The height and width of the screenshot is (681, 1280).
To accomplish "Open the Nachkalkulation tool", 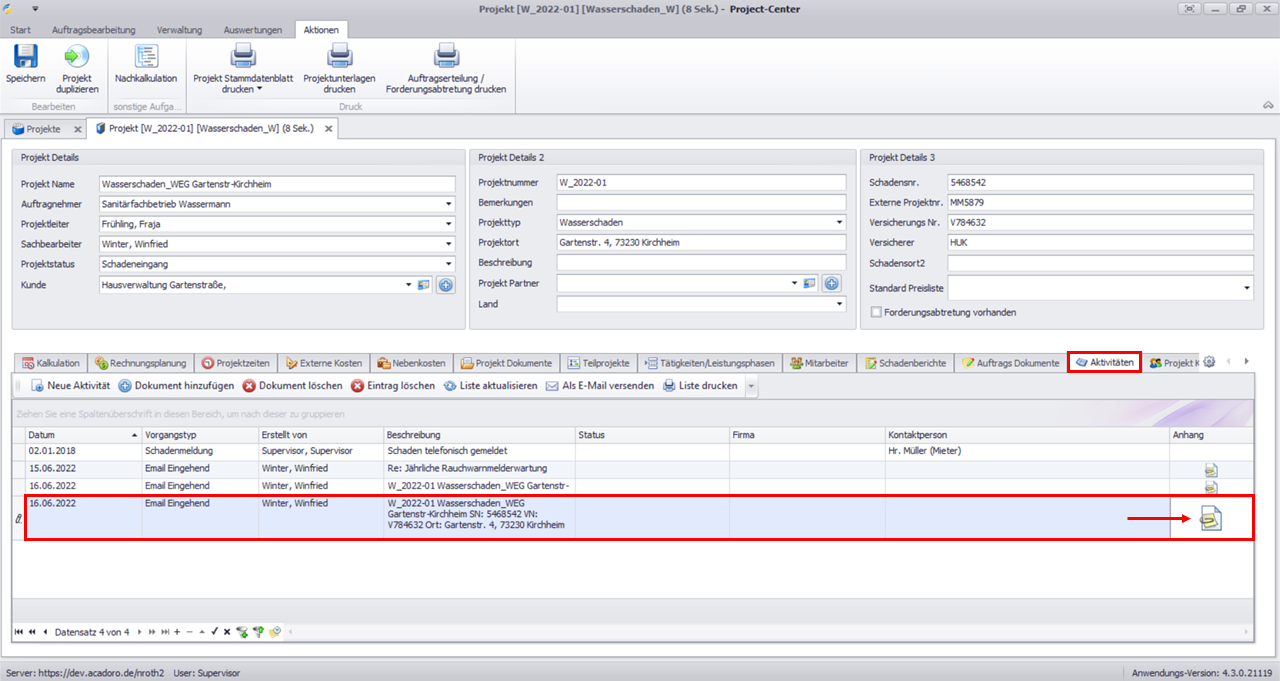I will [146, 57].
